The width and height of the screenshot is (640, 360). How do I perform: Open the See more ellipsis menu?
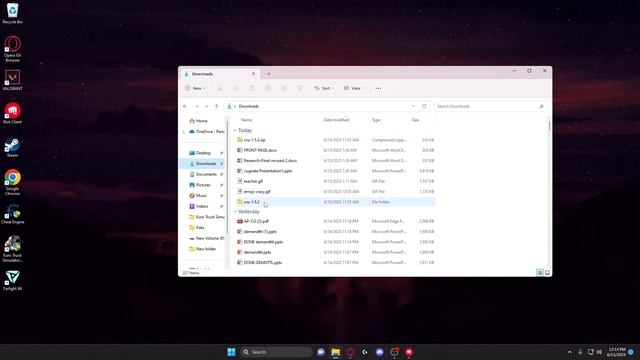pyautogui.click(x=378, y=88)
